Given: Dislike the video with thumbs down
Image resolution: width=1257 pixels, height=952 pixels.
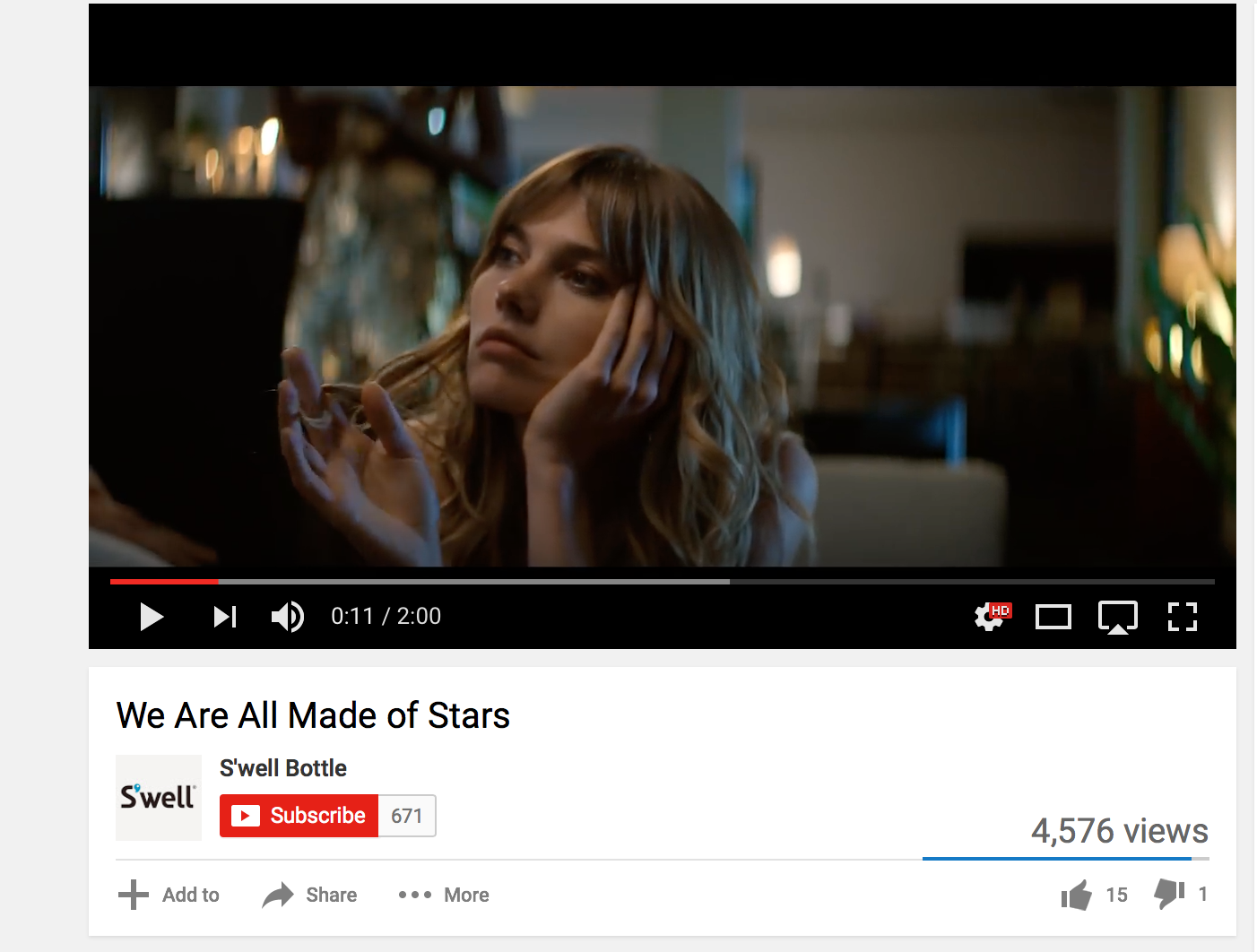Looking at the screenshot, I should pyautogui.click(x=1169, y=894).
